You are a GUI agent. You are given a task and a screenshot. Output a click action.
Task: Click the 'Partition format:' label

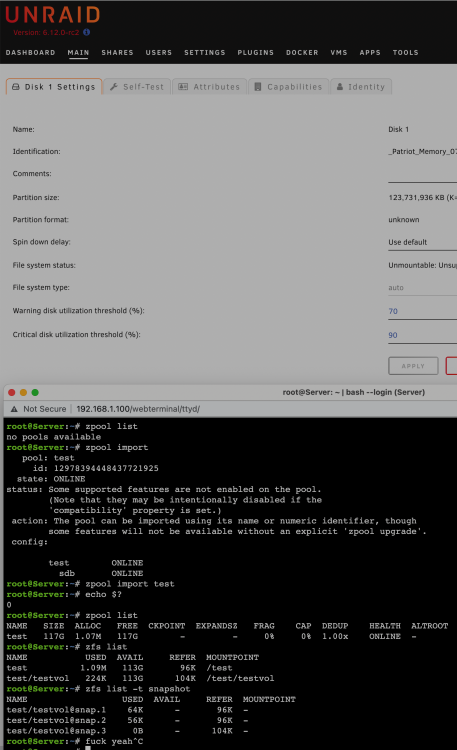pyautogui.click(x=41, y=220)
